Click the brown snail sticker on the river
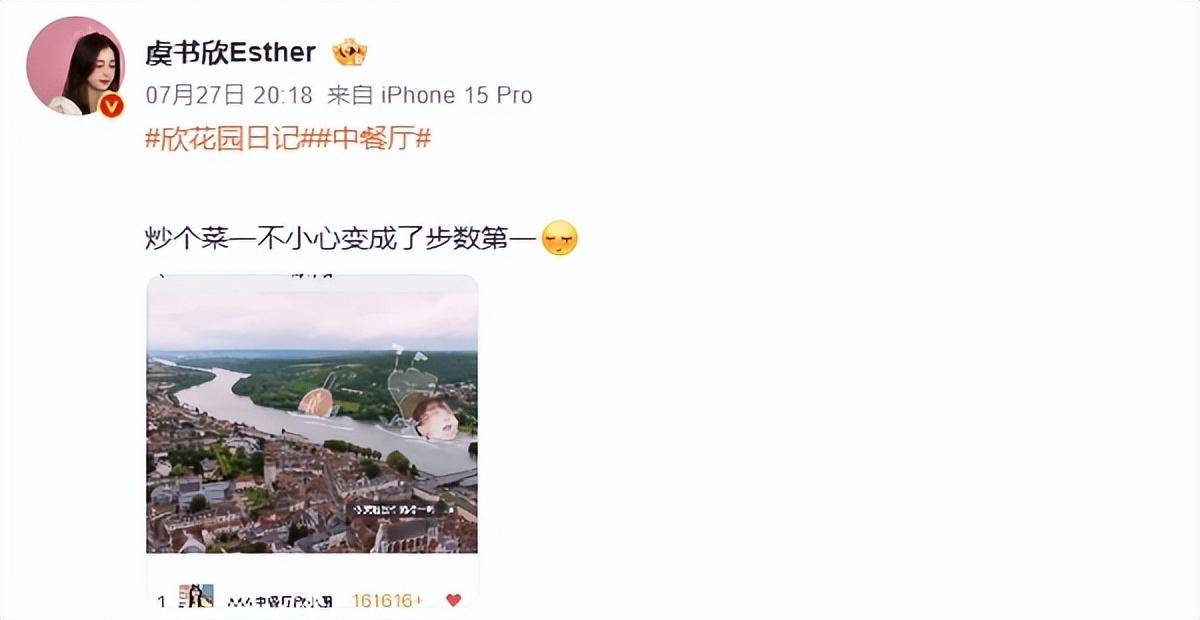 pyautogui.click(x=317, y=401)
